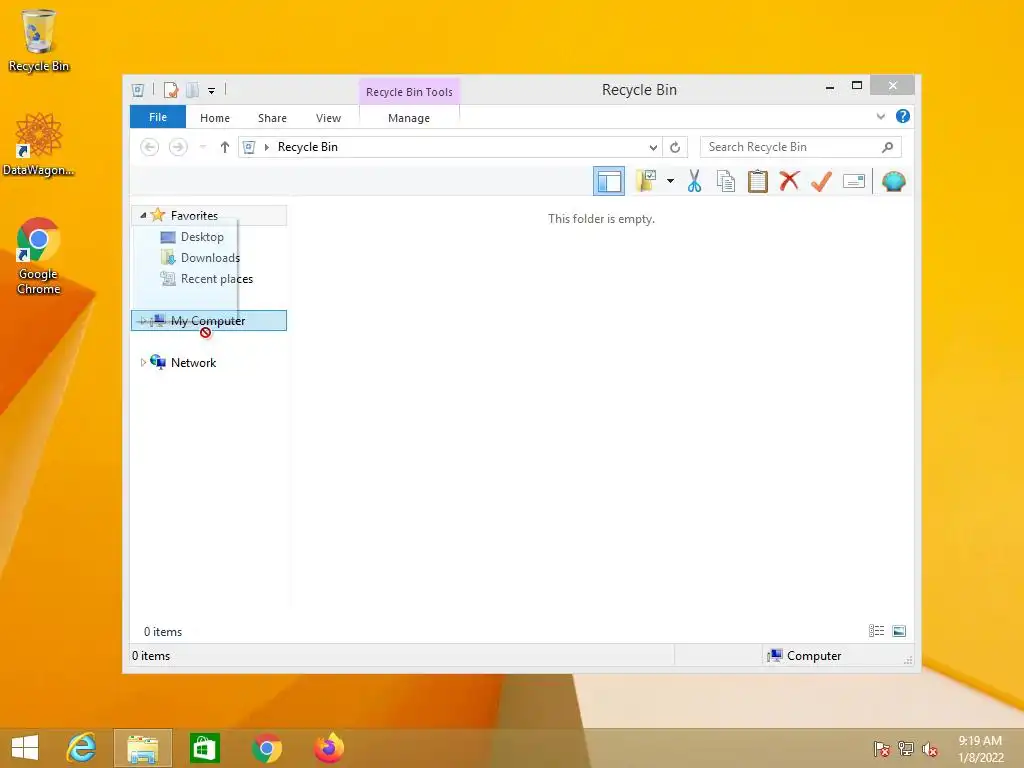Image resolution: width=1024 pixels, height=768 pixels.
Task: Click the orange checkmark Properties icon
Action: pyautogui.click(x=821, y=181)
